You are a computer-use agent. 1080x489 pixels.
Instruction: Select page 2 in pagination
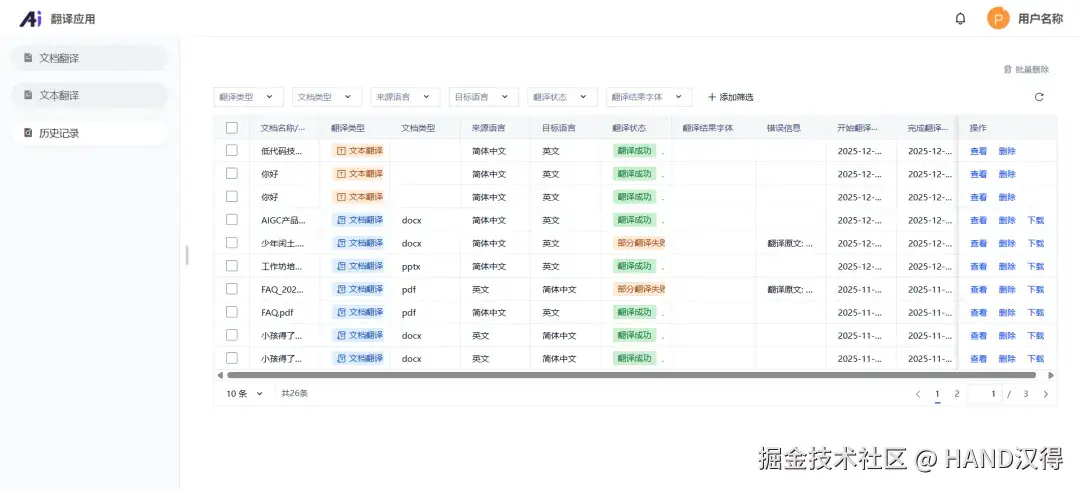[x=957, y=394]
